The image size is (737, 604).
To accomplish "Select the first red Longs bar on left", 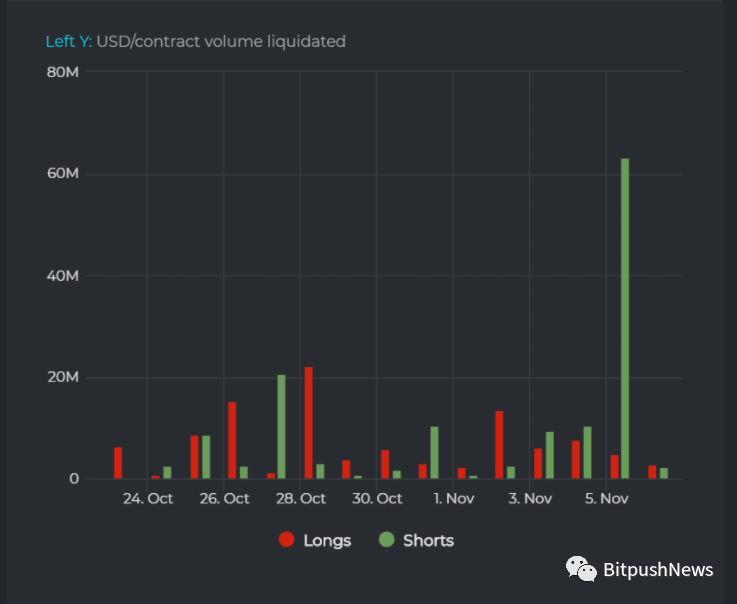I will tap(118, 462).
